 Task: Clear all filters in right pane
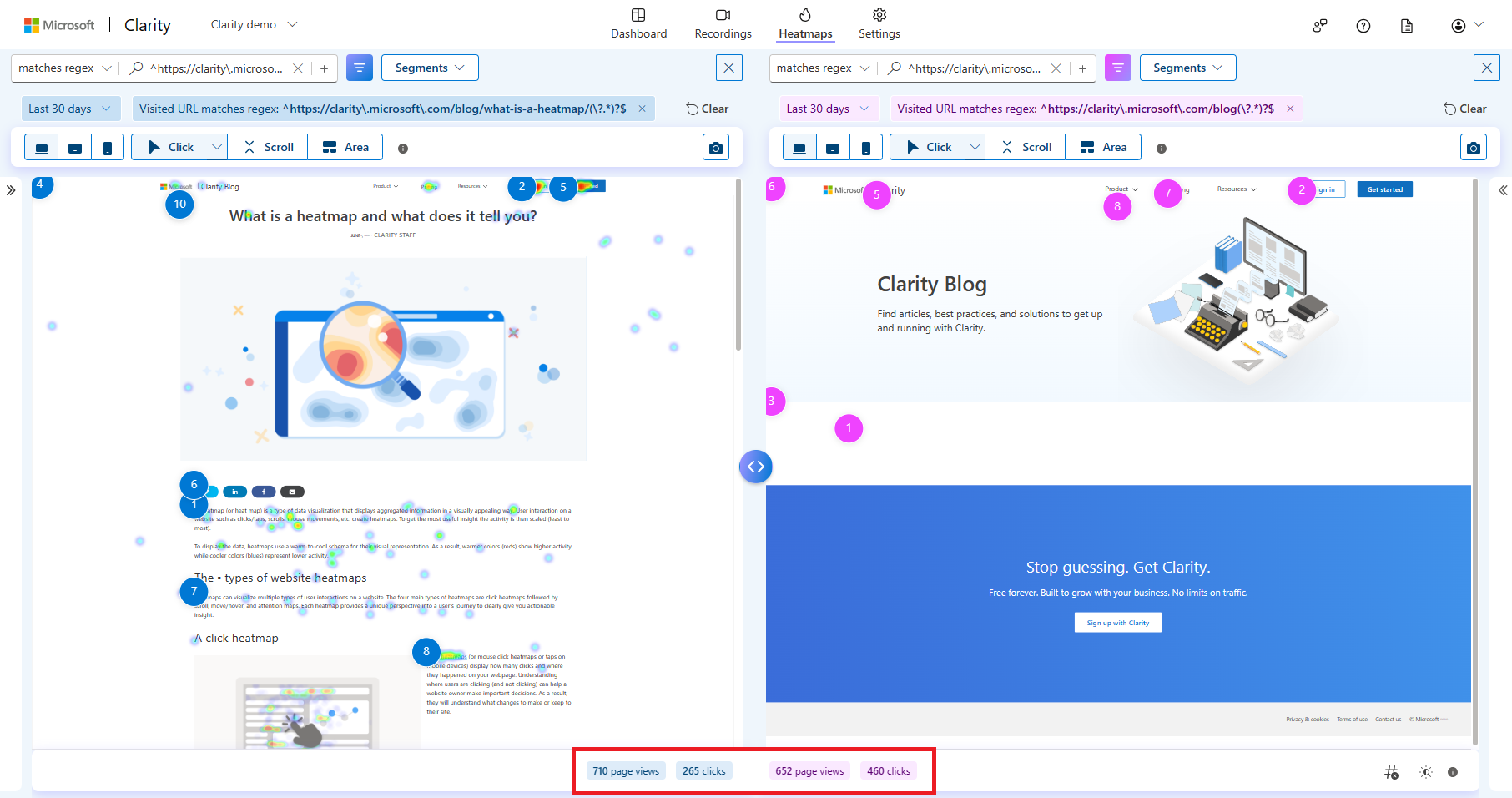pos(1465,109)
